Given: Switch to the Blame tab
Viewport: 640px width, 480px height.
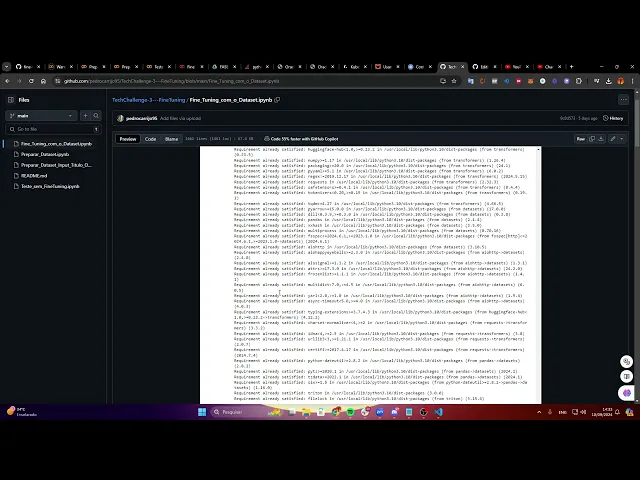Looking at the screenshot, I should click(x=171, y=139).
